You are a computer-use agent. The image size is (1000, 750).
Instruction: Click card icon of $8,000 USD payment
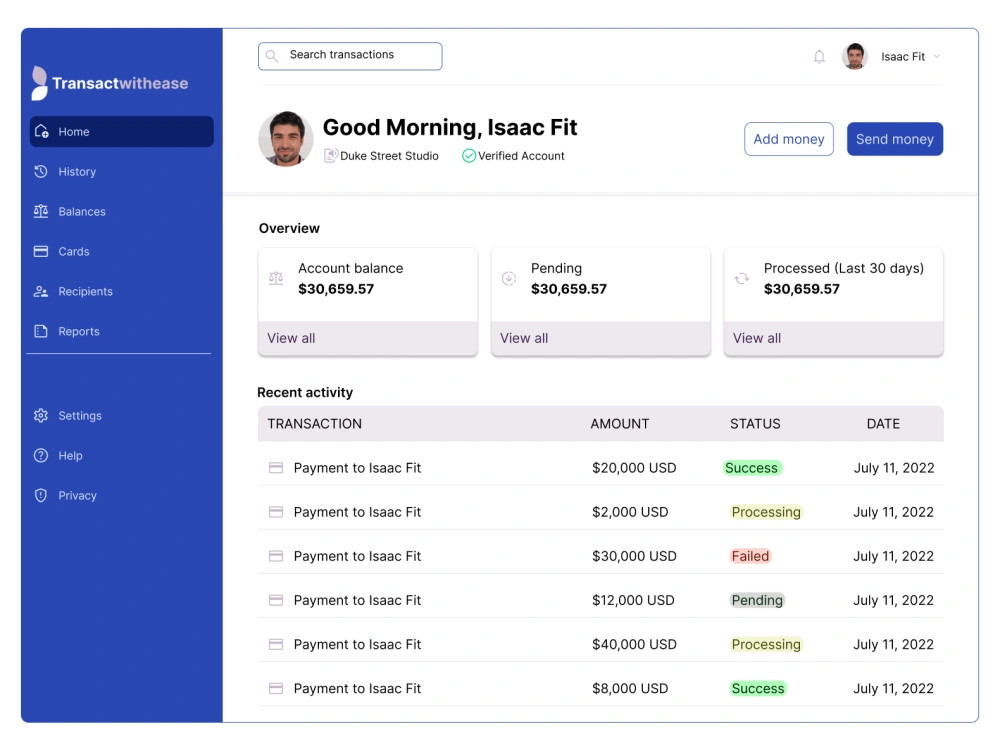(276, 689)
